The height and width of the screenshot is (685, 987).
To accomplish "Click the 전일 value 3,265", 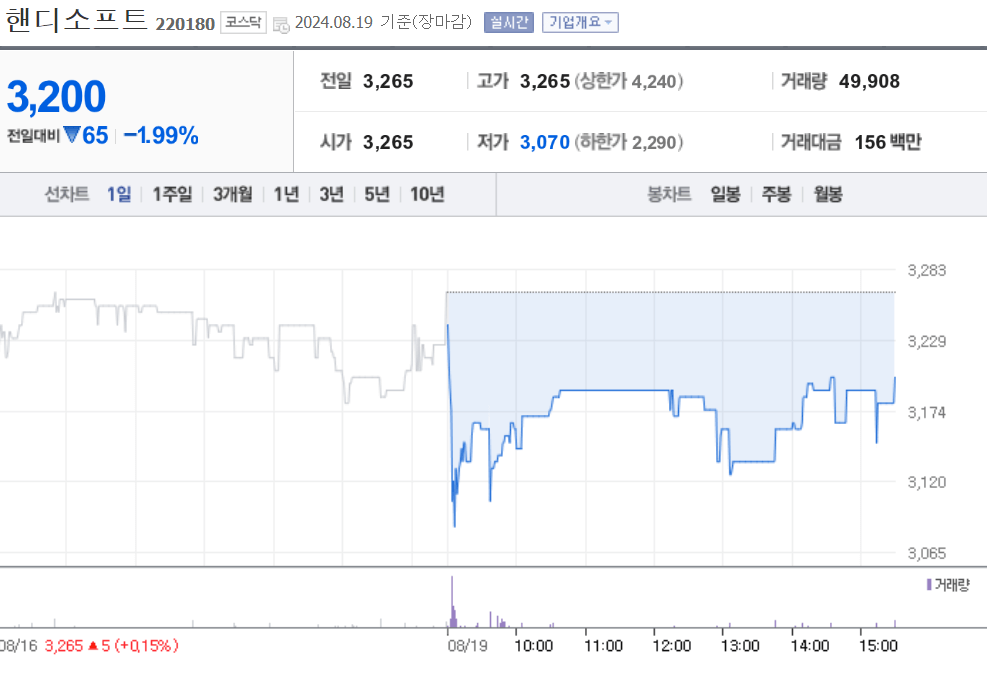I will [x=388, y=81].
